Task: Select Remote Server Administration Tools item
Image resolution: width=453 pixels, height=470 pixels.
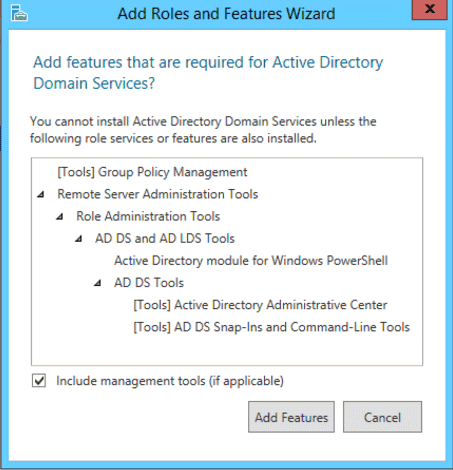Action: coord(158,194)
